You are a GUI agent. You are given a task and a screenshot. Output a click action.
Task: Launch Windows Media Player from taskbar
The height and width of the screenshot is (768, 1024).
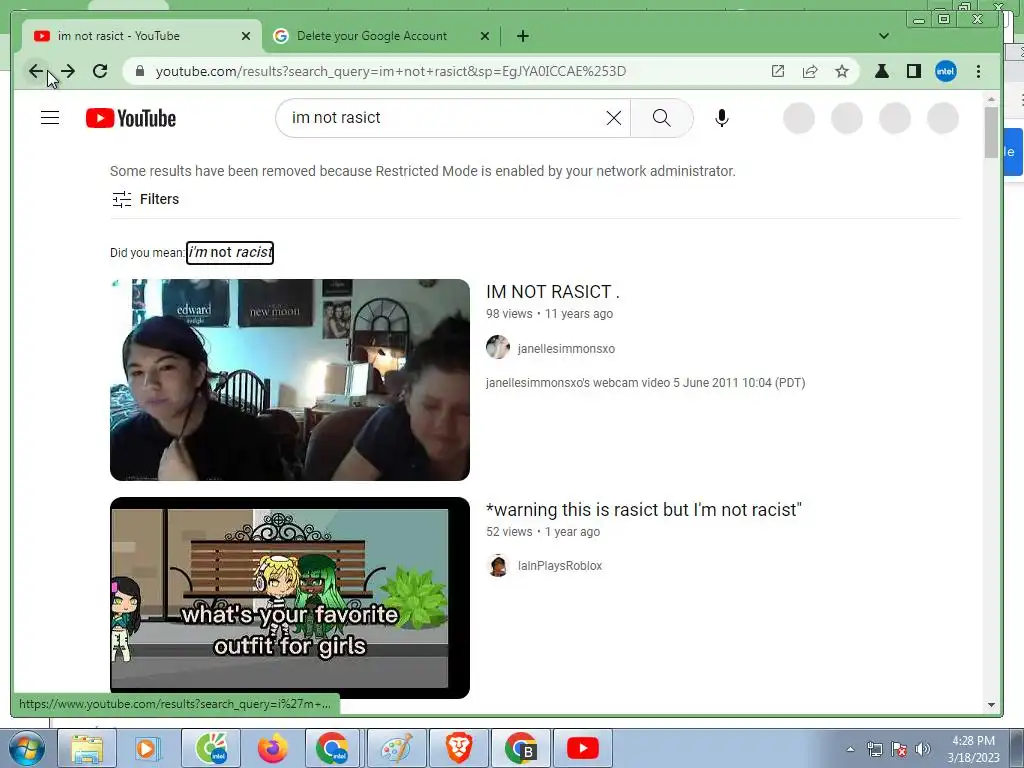[x=148, y=748]
